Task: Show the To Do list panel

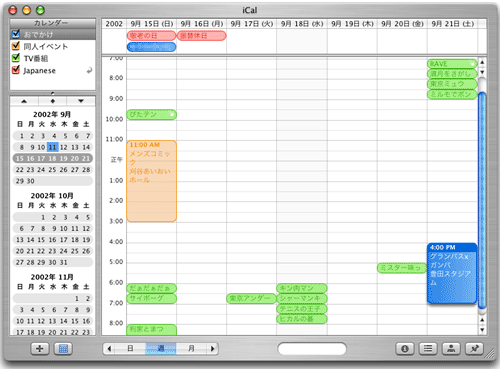Action: coord(428,349)
